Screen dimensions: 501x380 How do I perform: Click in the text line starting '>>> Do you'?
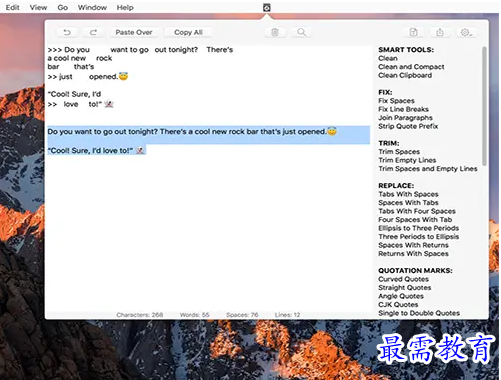140,50
